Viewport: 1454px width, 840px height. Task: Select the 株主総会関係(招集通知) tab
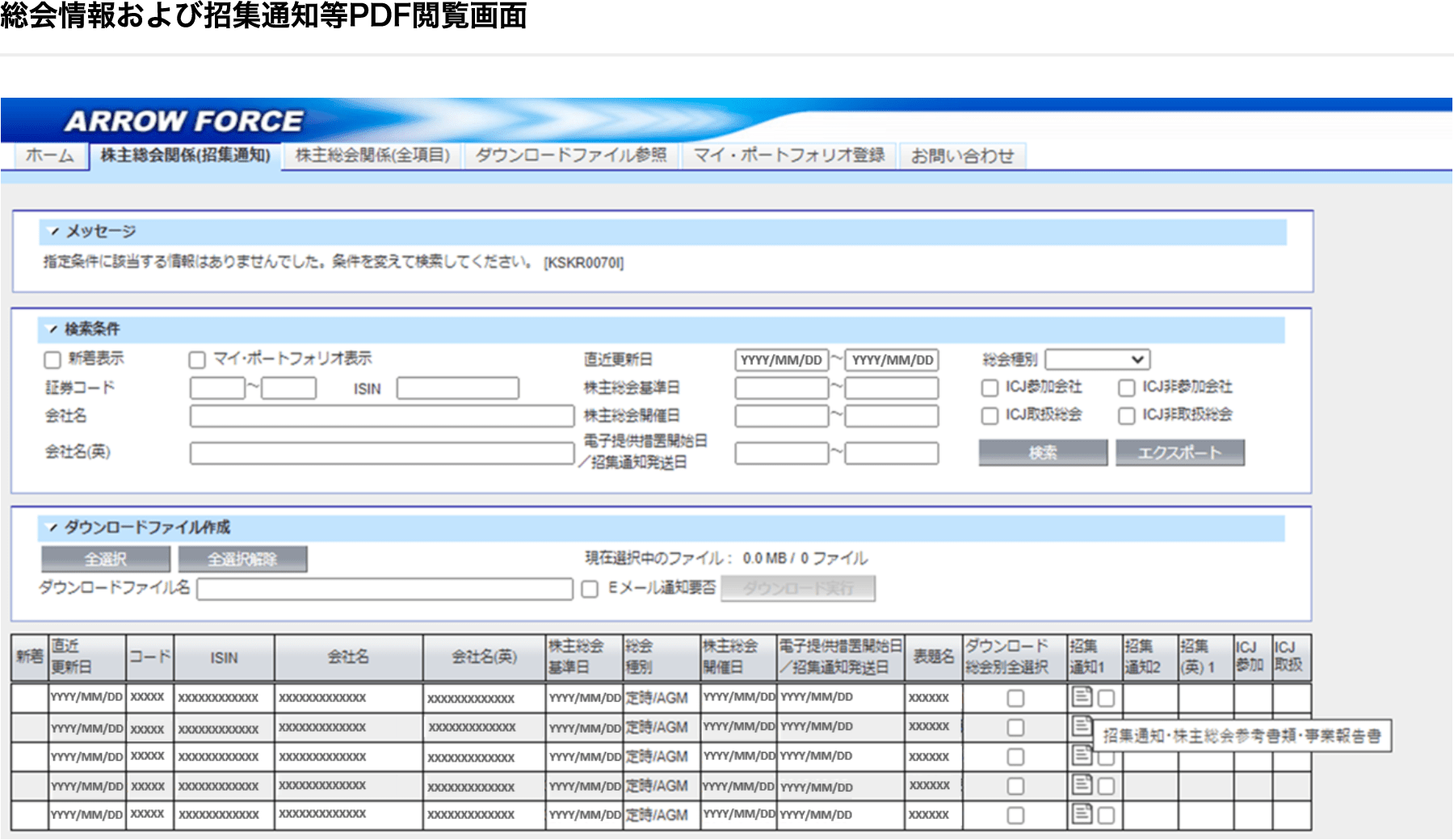pos(185,156)
